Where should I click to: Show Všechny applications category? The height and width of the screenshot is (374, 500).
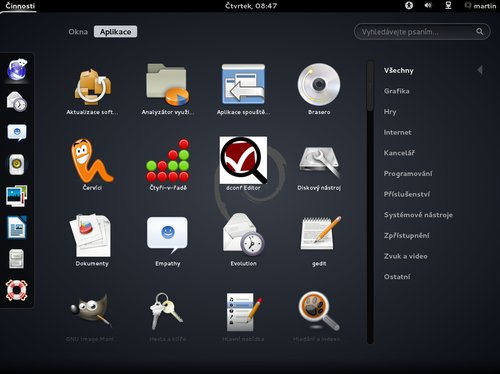click(399, 70)
